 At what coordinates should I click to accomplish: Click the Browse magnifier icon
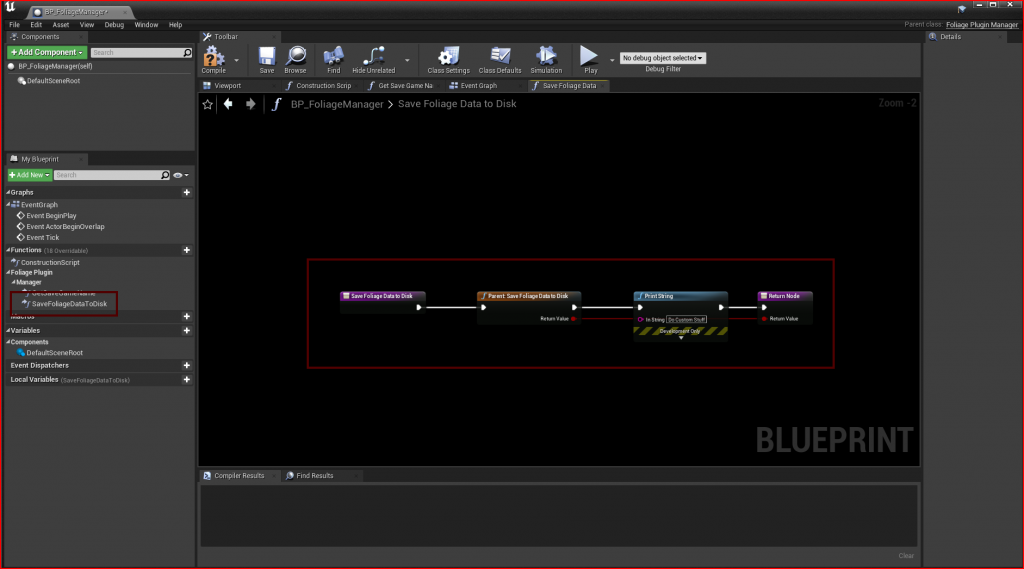295,57
